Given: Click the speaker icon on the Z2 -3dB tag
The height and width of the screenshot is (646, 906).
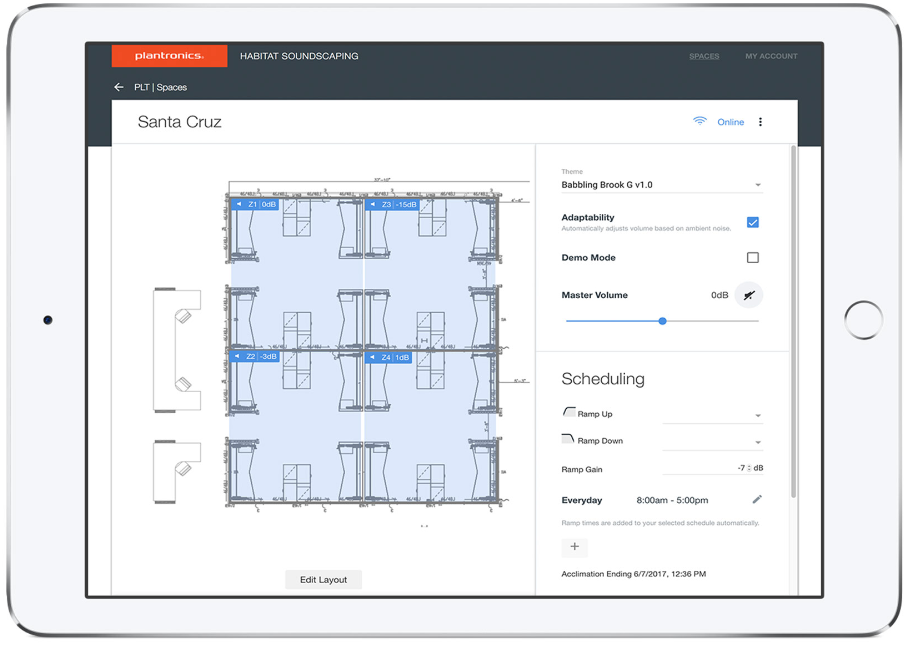Looking at the screenshot, I should tap(237, 357).
